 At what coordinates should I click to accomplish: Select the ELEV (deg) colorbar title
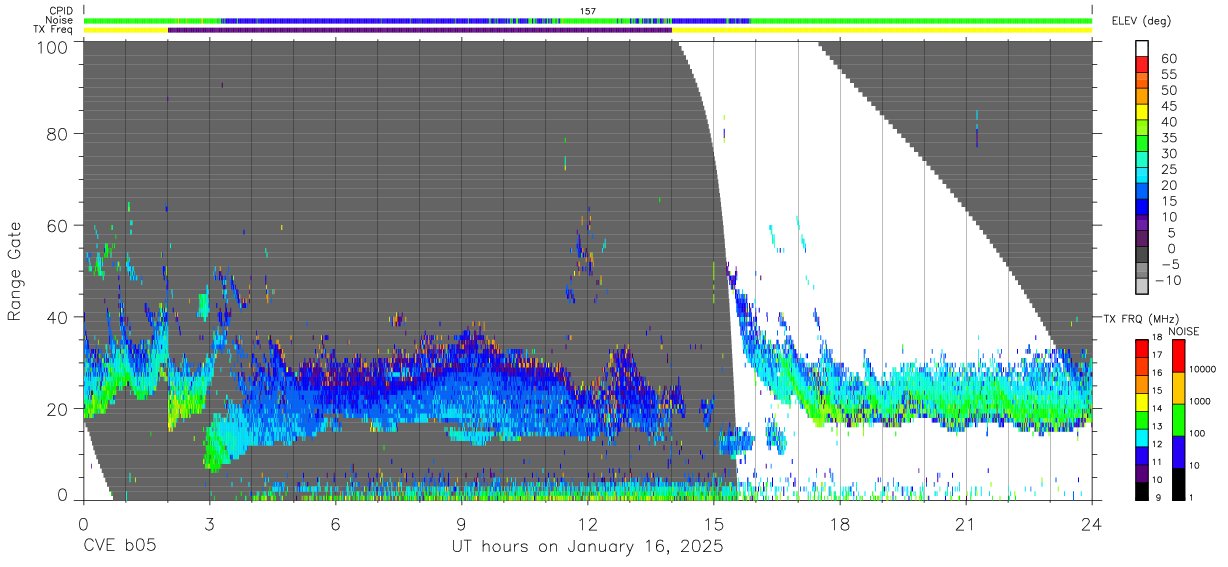pyautogui.click(x=1141, y=21)
